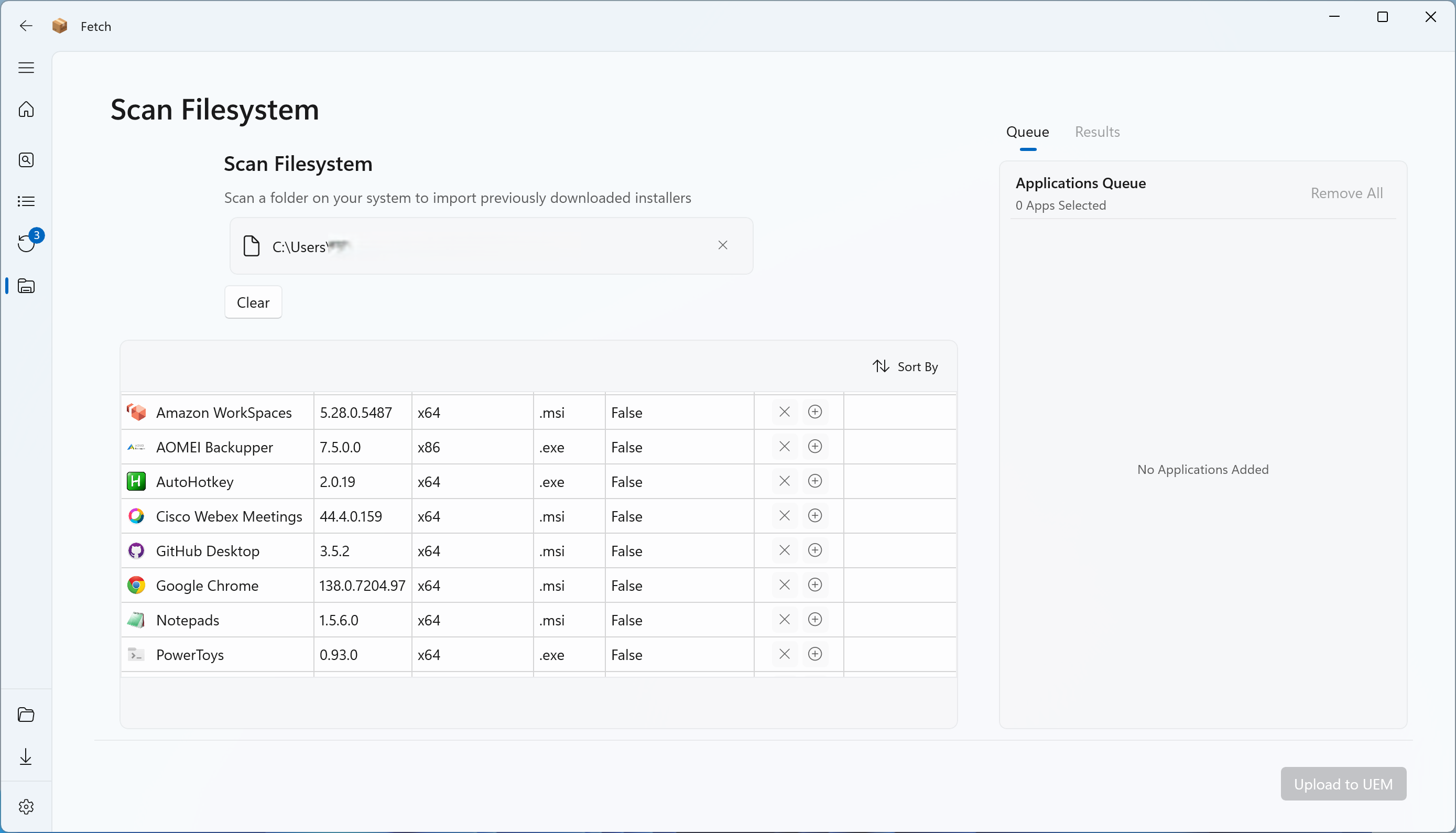Open the hamburger navigation menu

(26, 68)
